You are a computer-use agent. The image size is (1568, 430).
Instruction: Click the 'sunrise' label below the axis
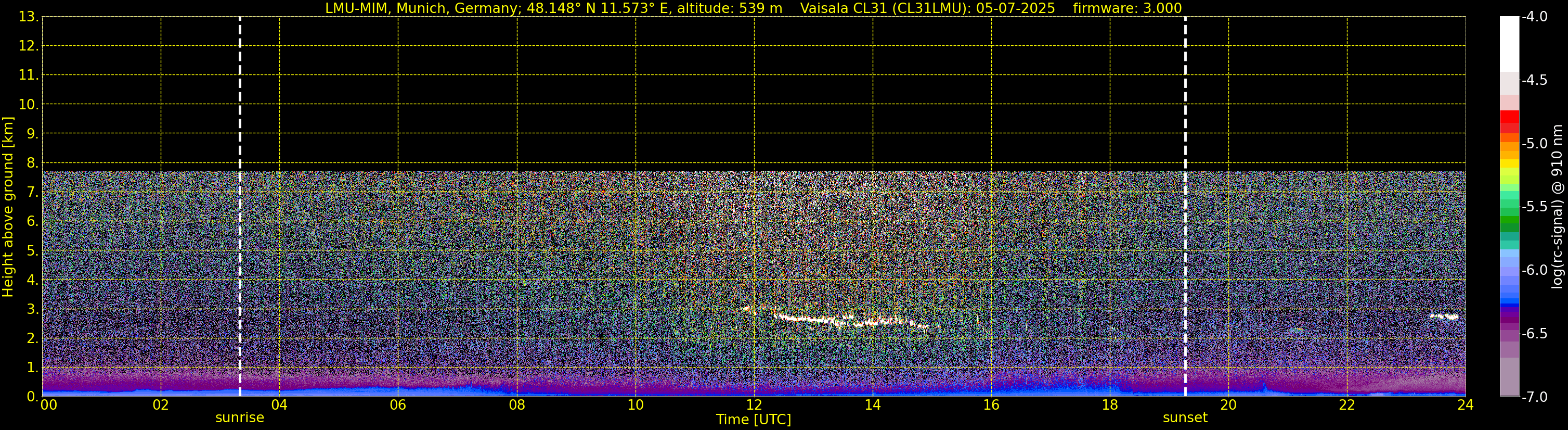pos(240,418)
